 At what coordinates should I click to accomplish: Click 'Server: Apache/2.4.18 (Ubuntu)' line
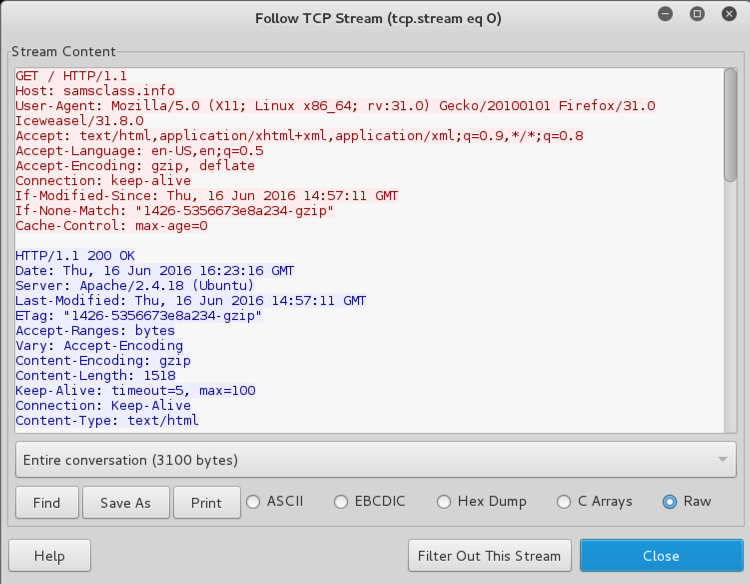pyautogui.click(x=135, y=286)
